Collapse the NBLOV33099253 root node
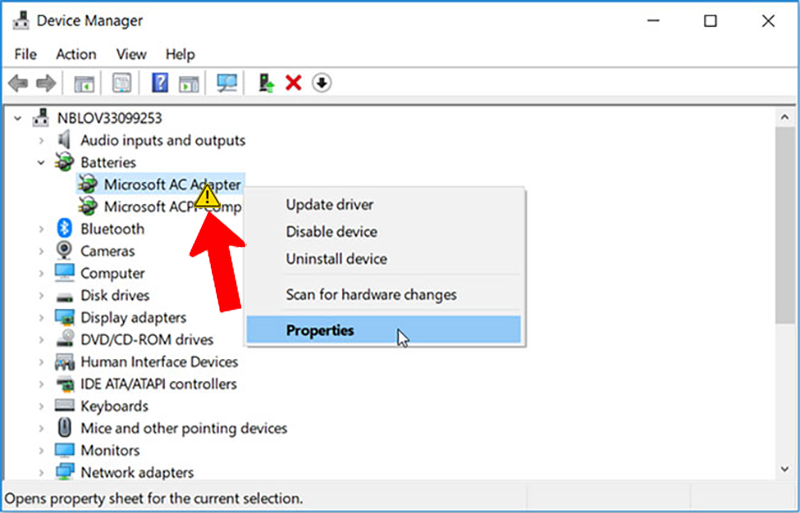Viewport: 800px width, 513px height. [x=18, y=118]
